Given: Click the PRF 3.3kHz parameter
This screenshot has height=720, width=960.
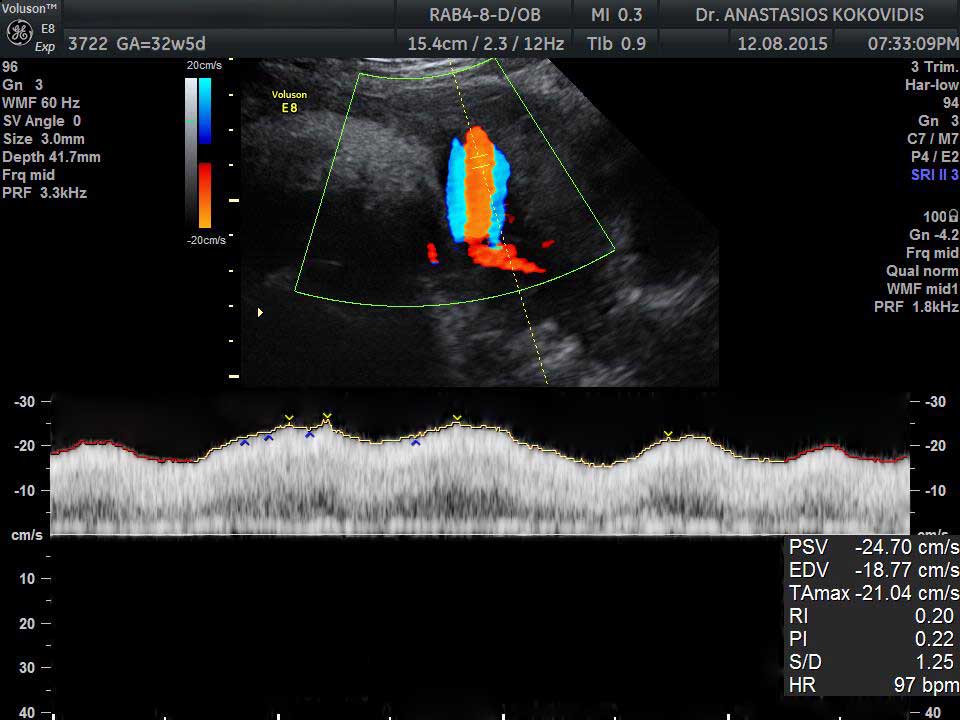Looking at the screenshot, I should 45,193.
